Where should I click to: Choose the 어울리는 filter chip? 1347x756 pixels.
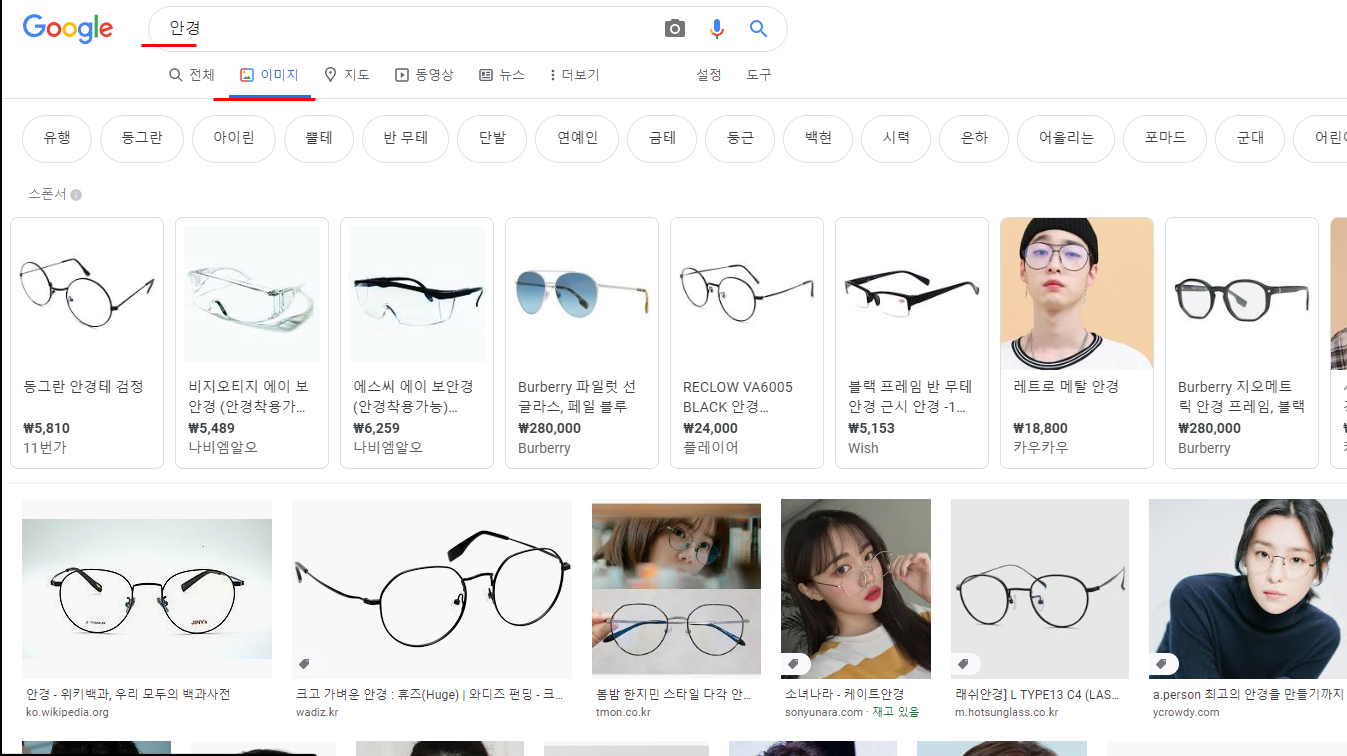tap(1066, 139)
